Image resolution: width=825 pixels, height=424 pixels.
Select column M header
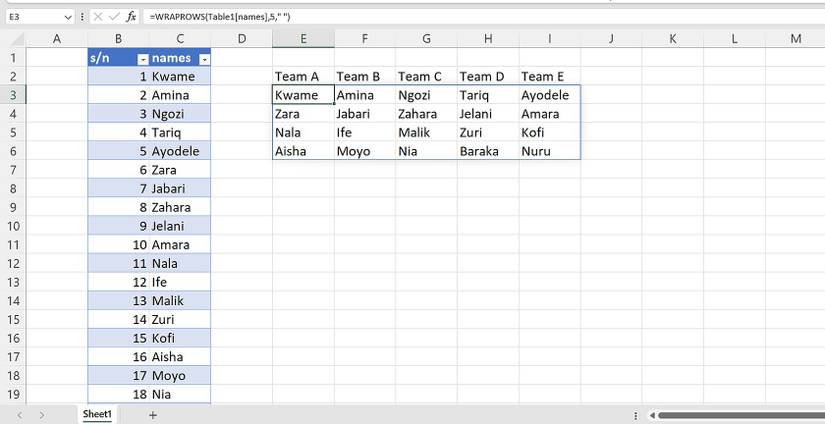click(795, 39)
